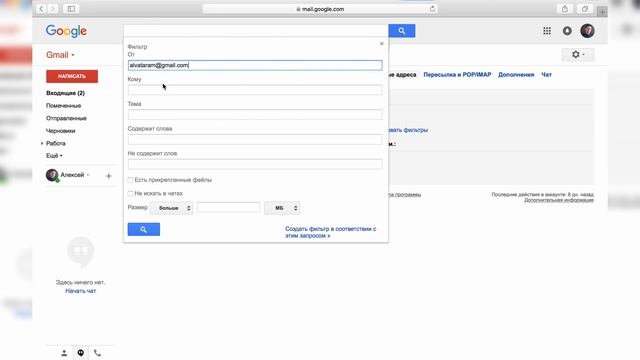Click Создать фильтр в соответствии с этим запросом
The image size is (640, 360).
331,232
